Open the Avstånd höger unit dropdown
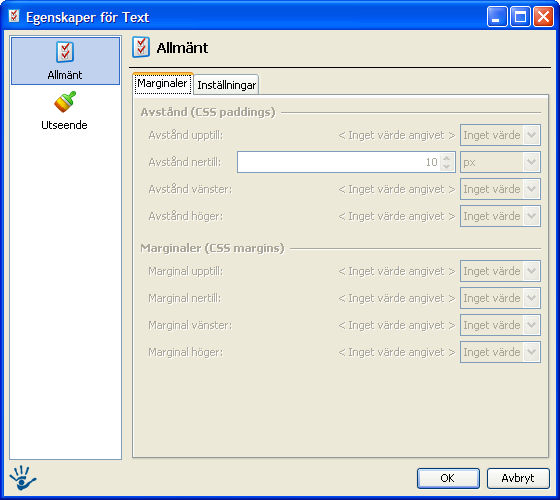Screen dimensions: 560x500 coord(500,216)
